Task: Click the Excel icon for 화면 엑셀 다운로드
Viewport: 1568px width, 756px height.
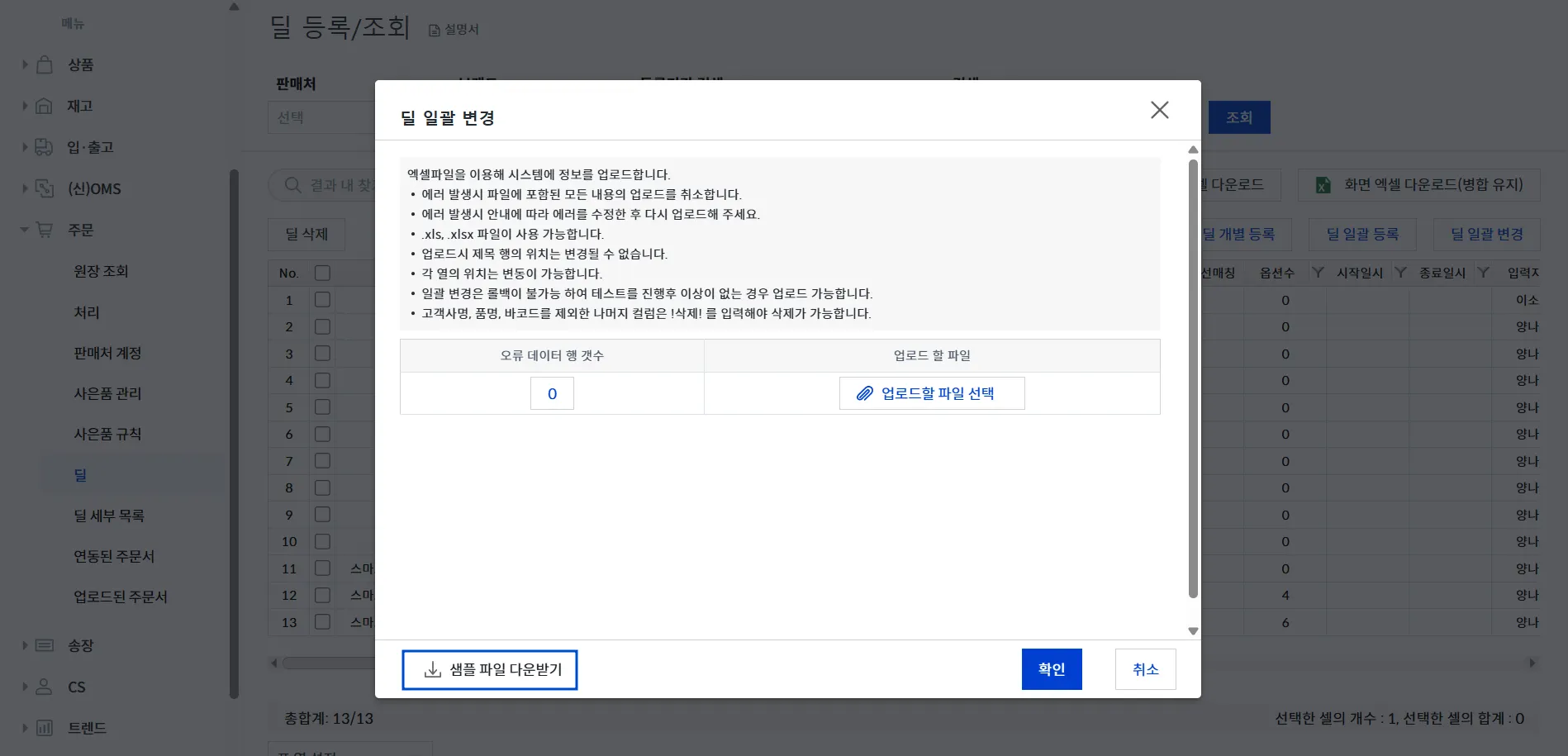Action: click(1323, 185)
